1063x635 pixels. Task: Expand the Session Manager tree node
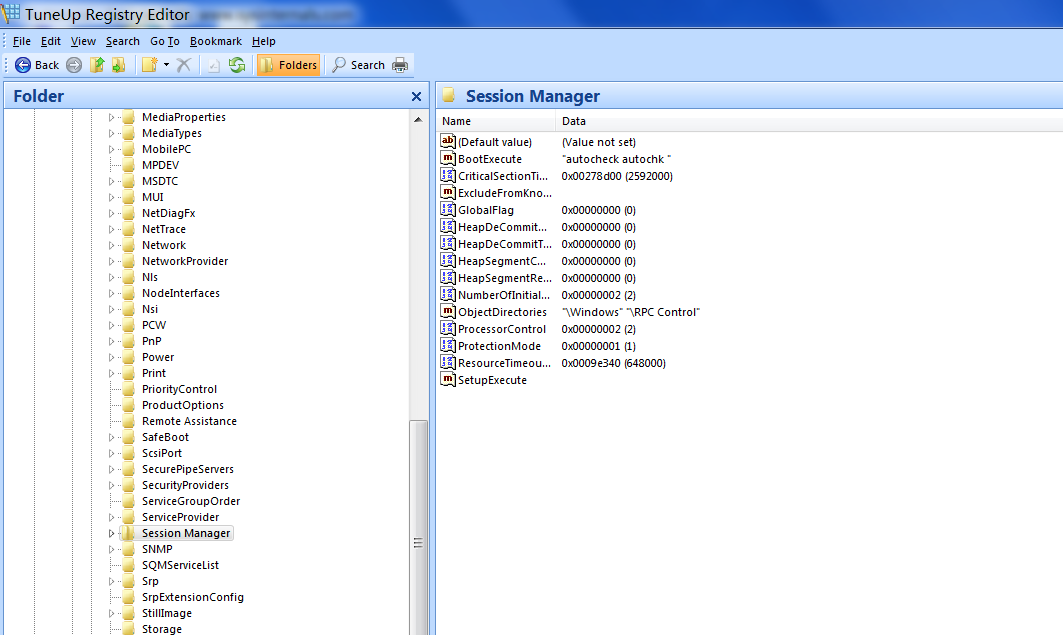pos(112,533)
